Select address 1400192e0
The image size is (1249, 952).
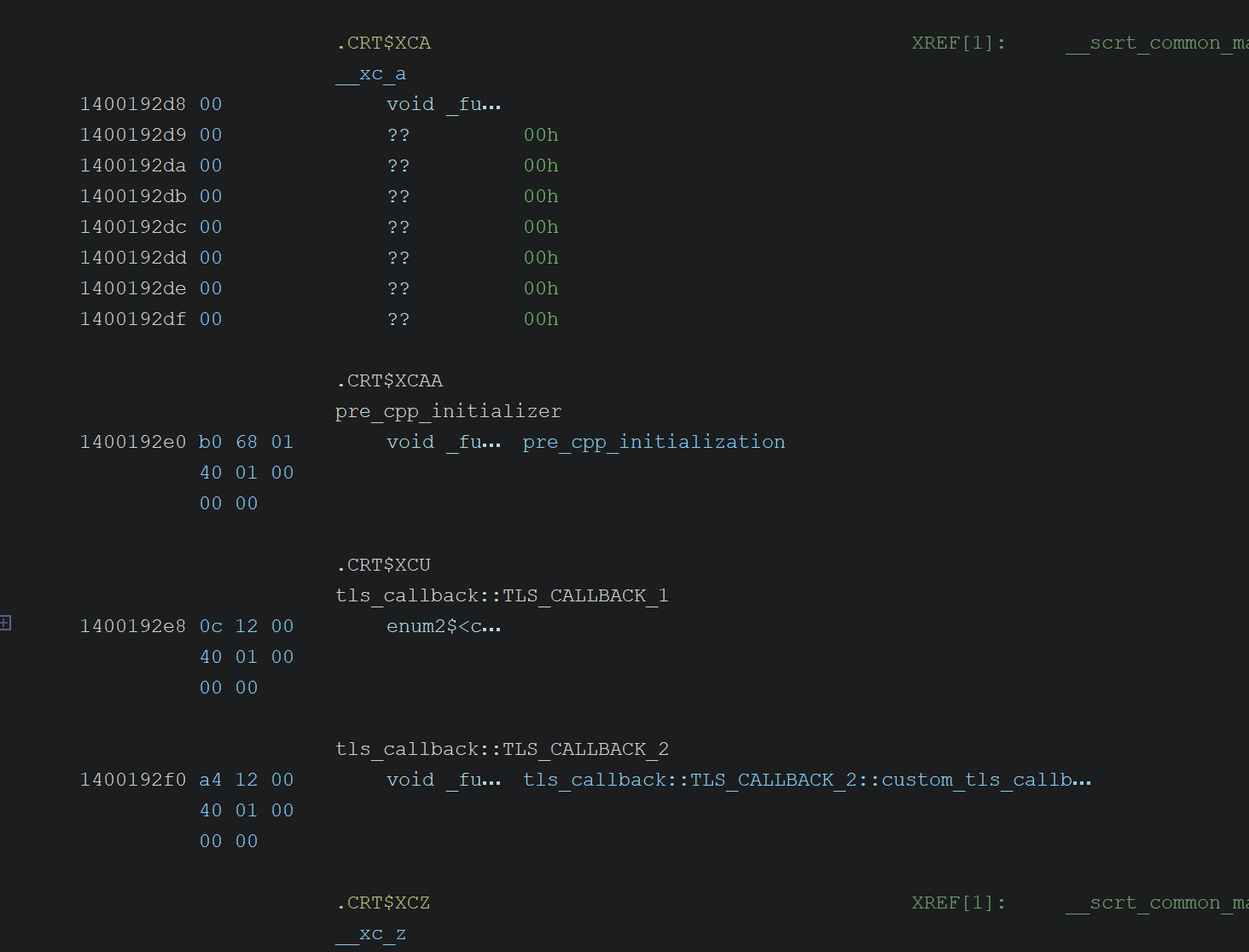coord(133,442)
